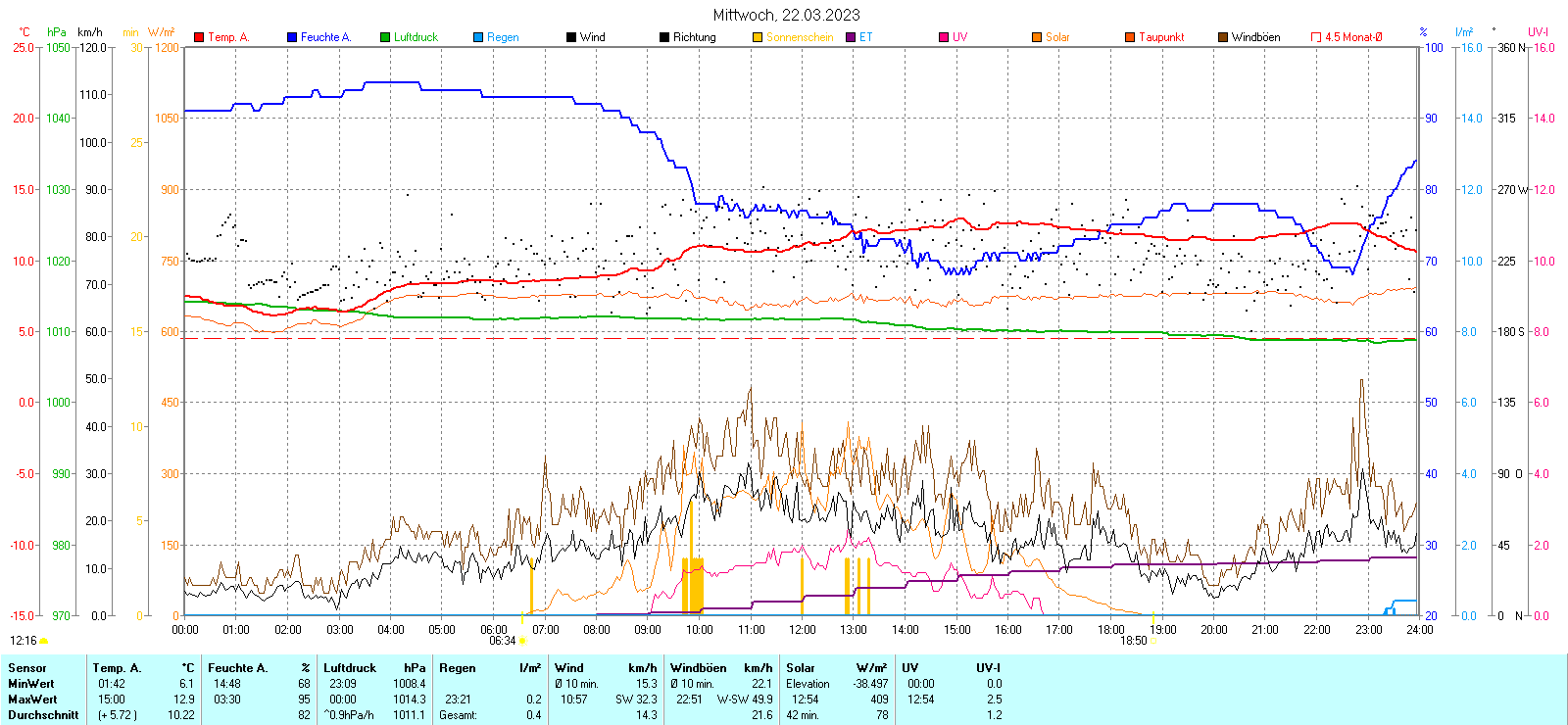Click the 18:50 sunset time marker

tap(1134, 641)
